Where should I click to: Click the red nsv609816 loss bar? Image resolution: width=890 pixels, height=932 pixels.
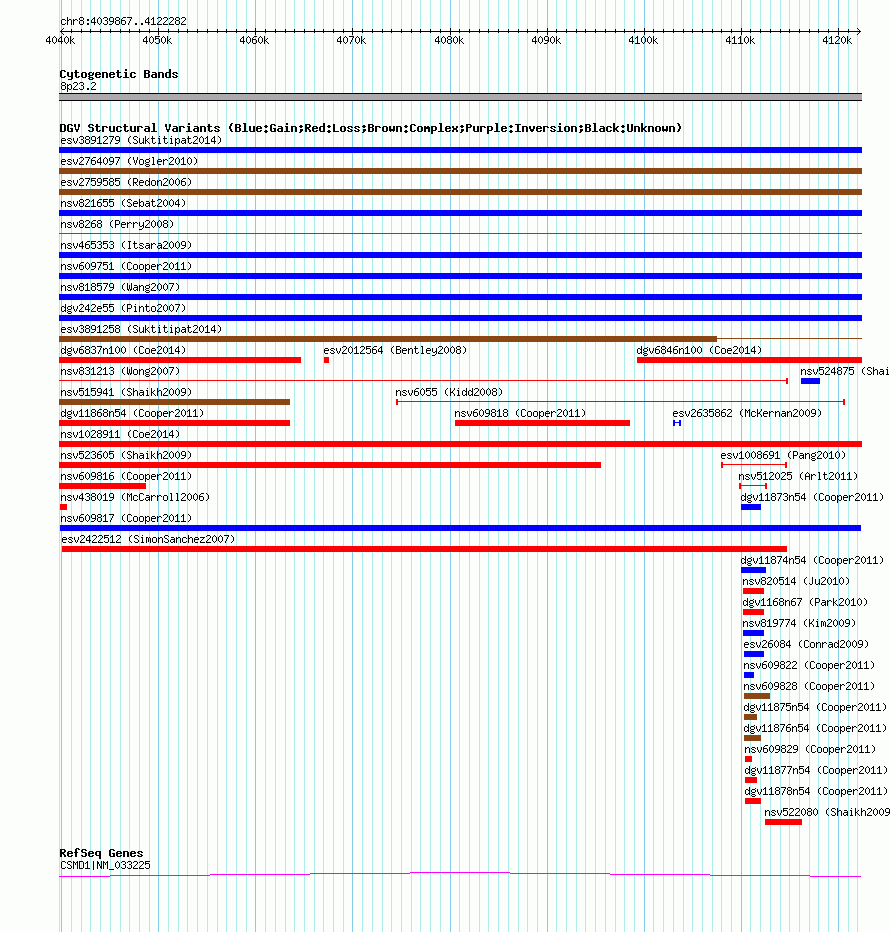[x=102, y=486]
